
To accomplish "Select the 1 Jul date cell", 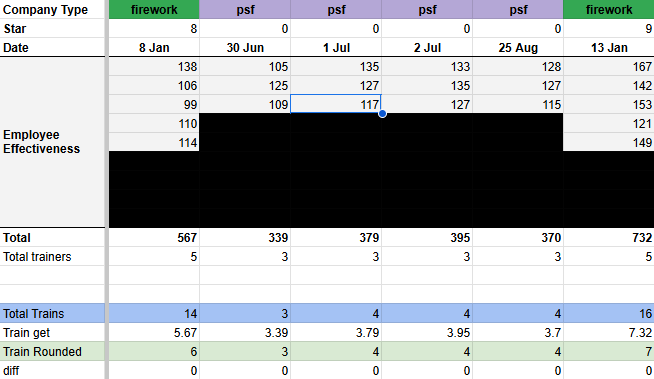I will click(x=336, y=47).
